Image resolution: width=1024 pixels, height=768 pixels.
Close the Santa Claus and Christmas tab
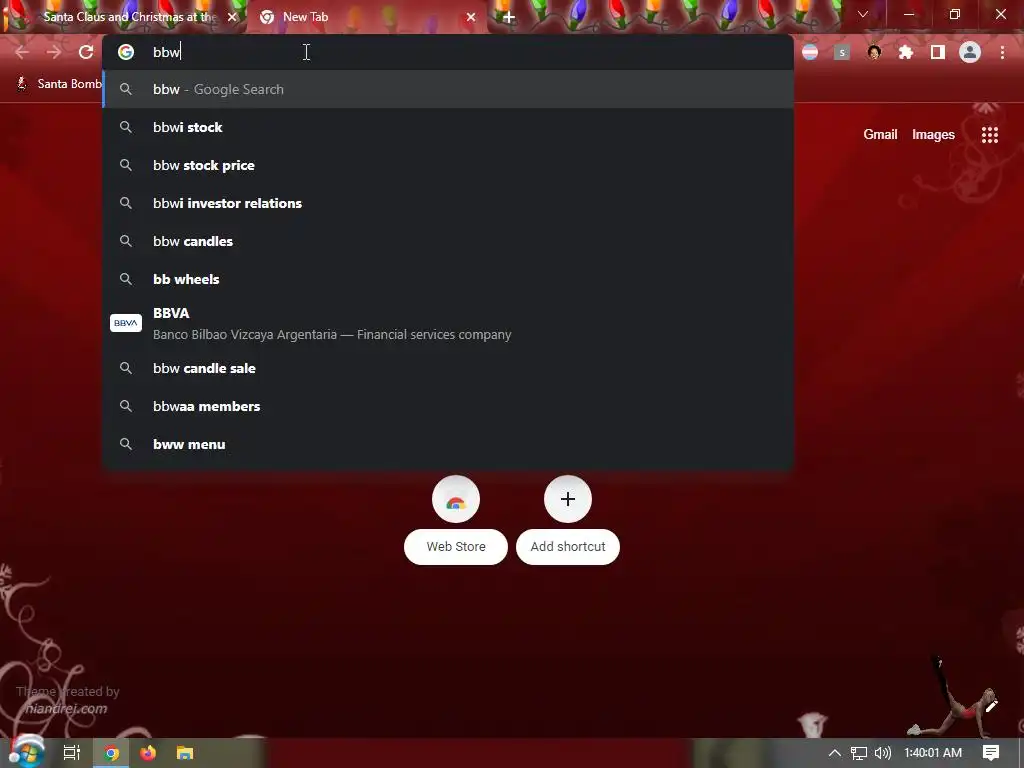click(232, 17)
